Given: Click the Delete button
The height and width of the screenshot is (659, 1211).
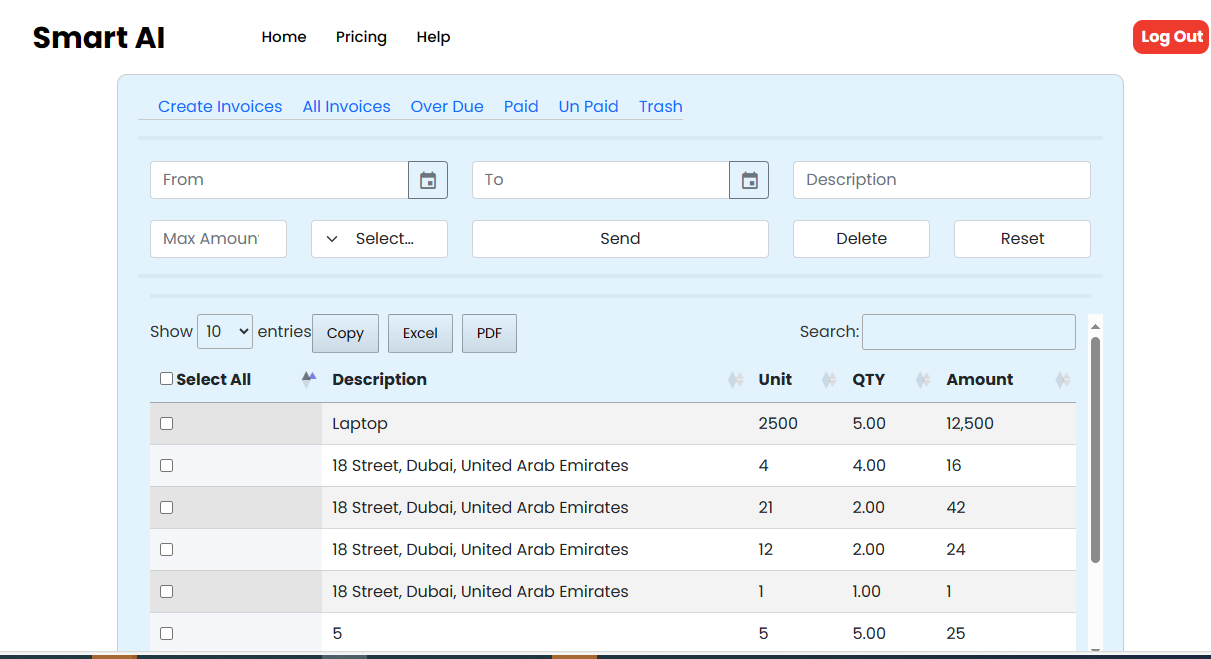Looking at the screenshot, I should (x=861, y=239).
